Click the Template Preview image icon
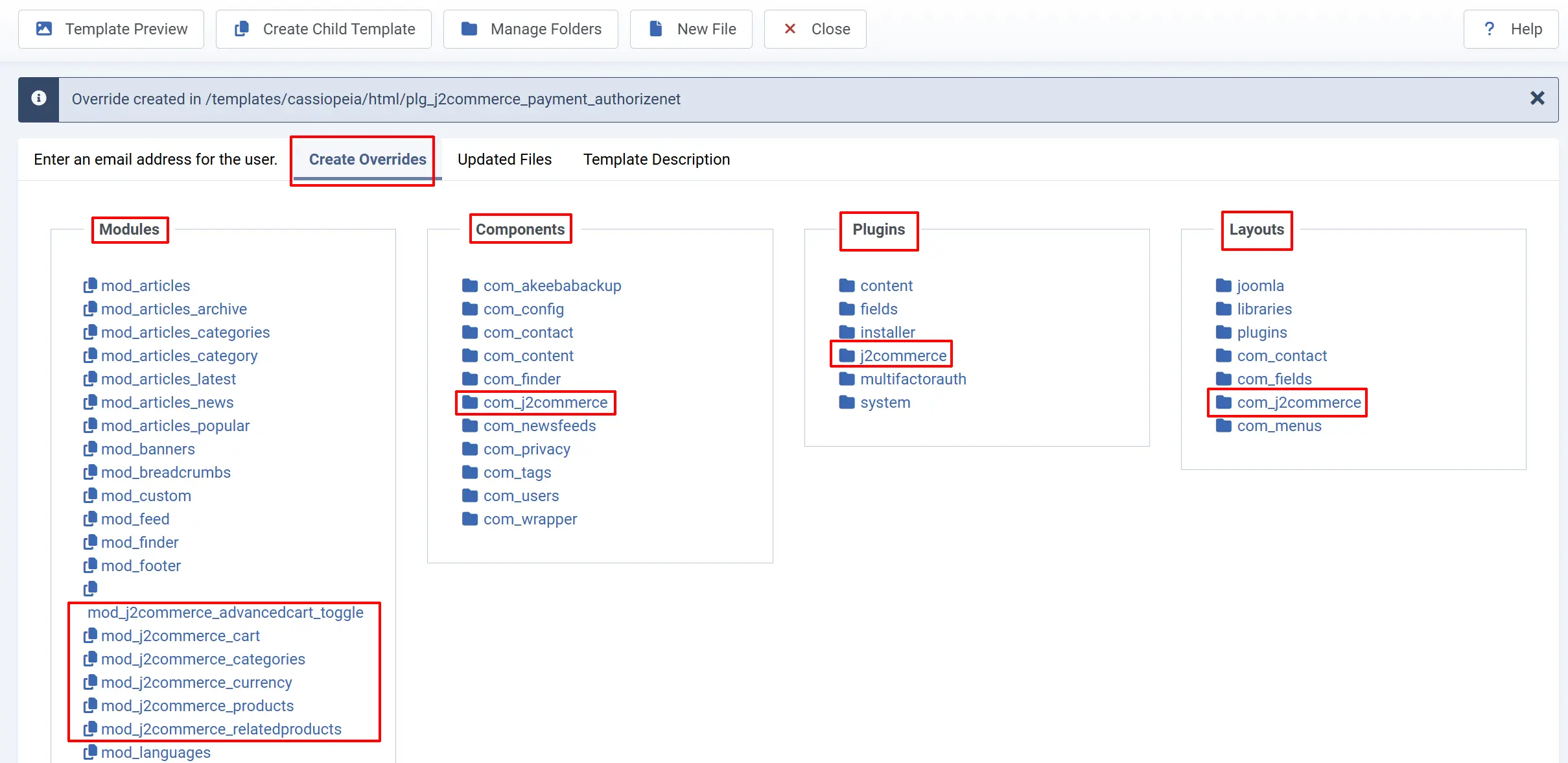 click(44, 29)
